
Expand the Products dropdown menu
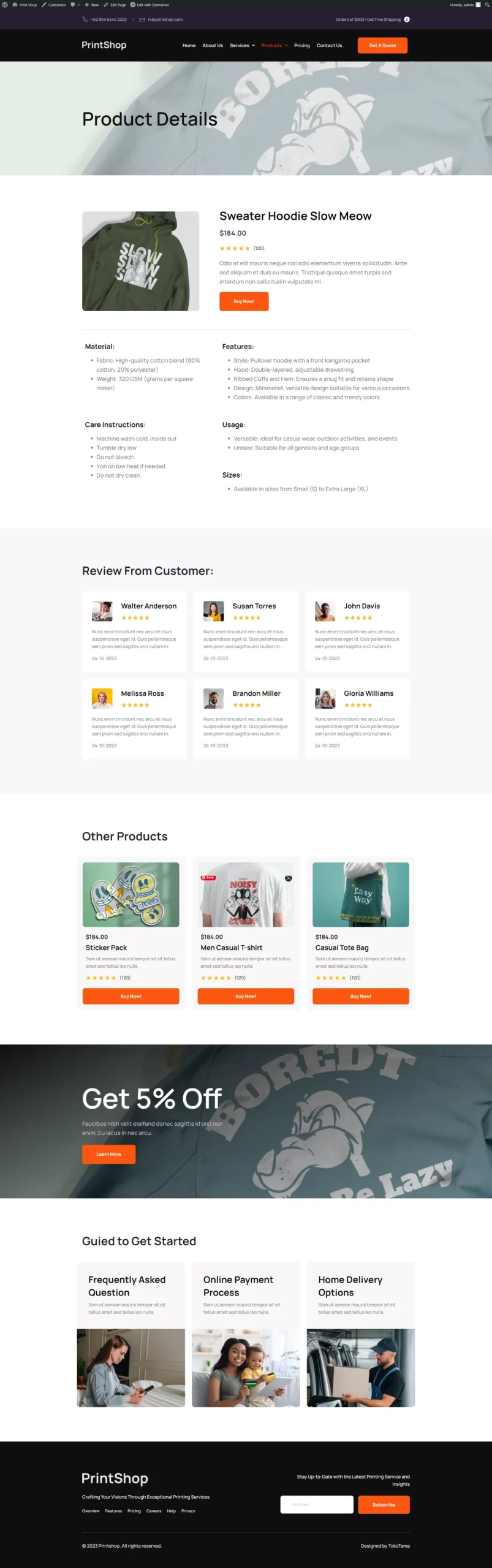(274, 45)
